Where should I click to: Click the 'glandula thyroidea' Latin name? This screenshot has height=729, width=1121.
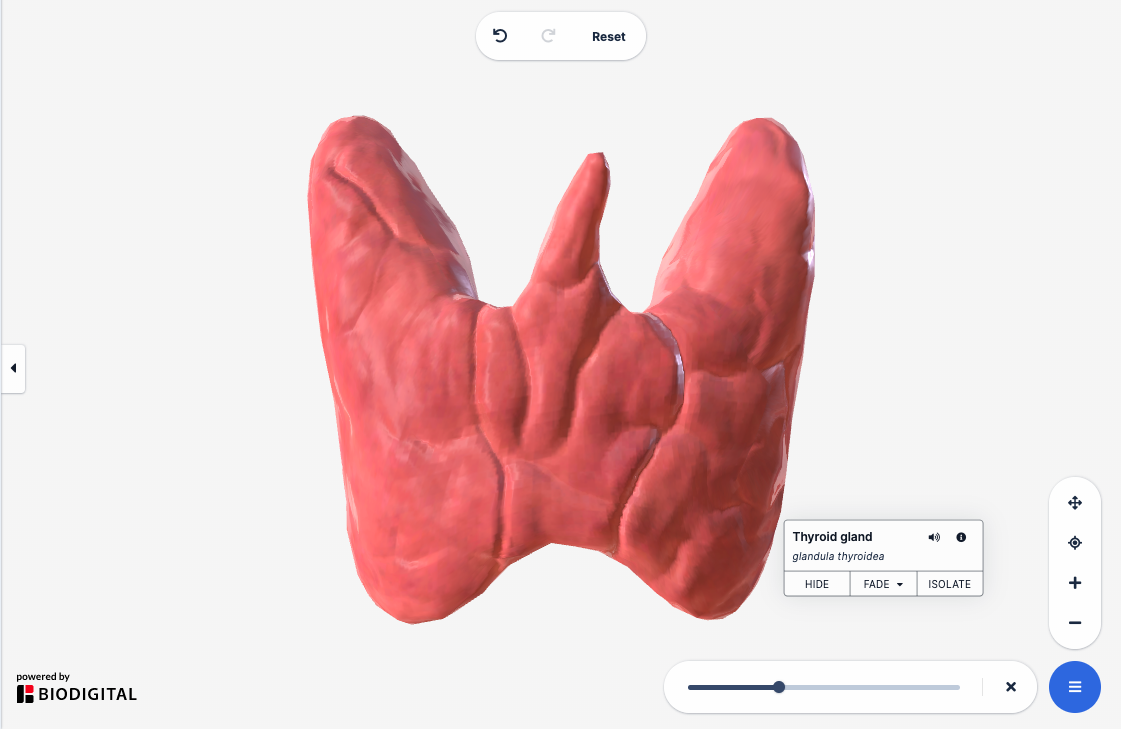point(838,556)
